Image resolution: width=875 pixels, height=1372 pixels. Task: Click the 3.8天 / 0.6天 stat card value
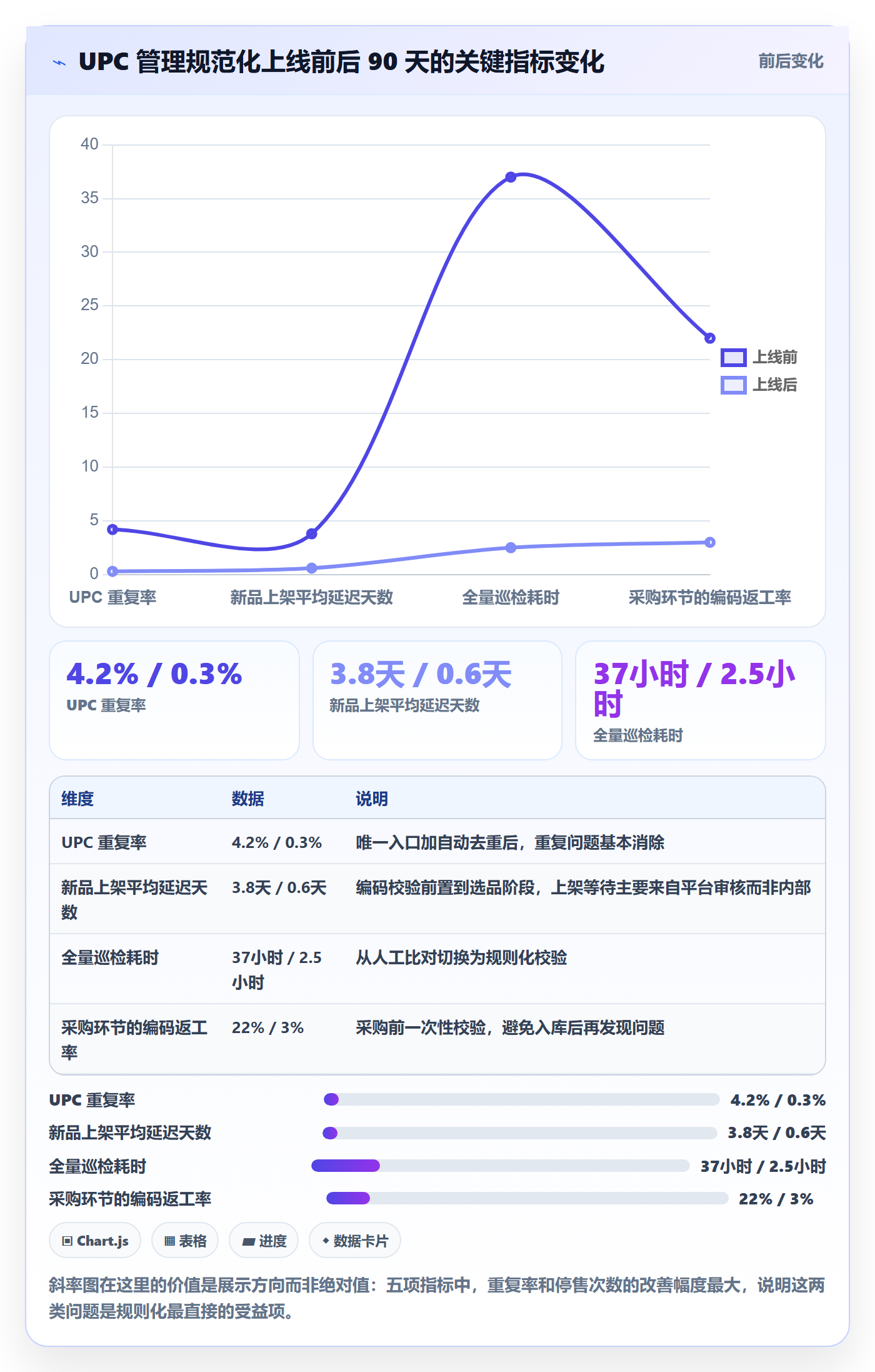pyautogui.click(x=421, y=674)
